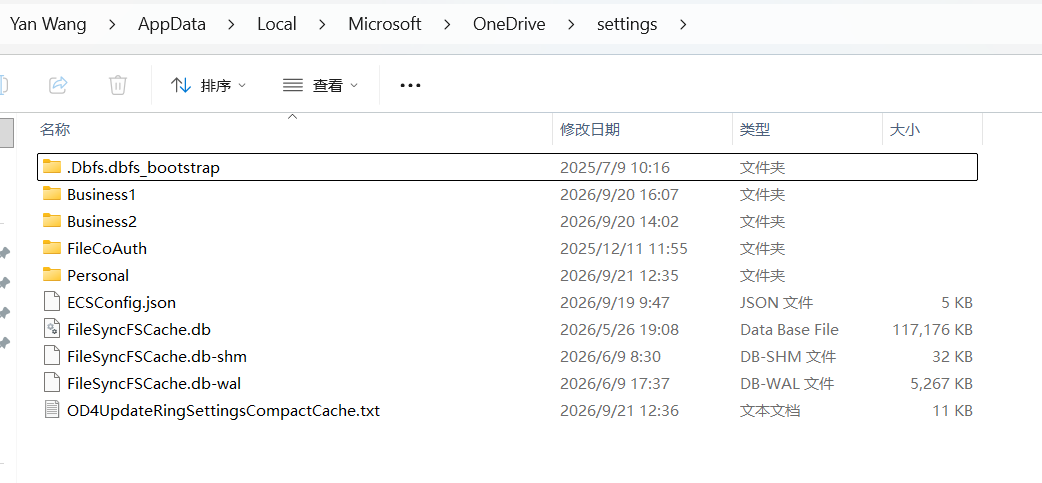Click the Share toolbar icon
The width and height of the screenshot is (1042, 483).
[x=58, y=85]
